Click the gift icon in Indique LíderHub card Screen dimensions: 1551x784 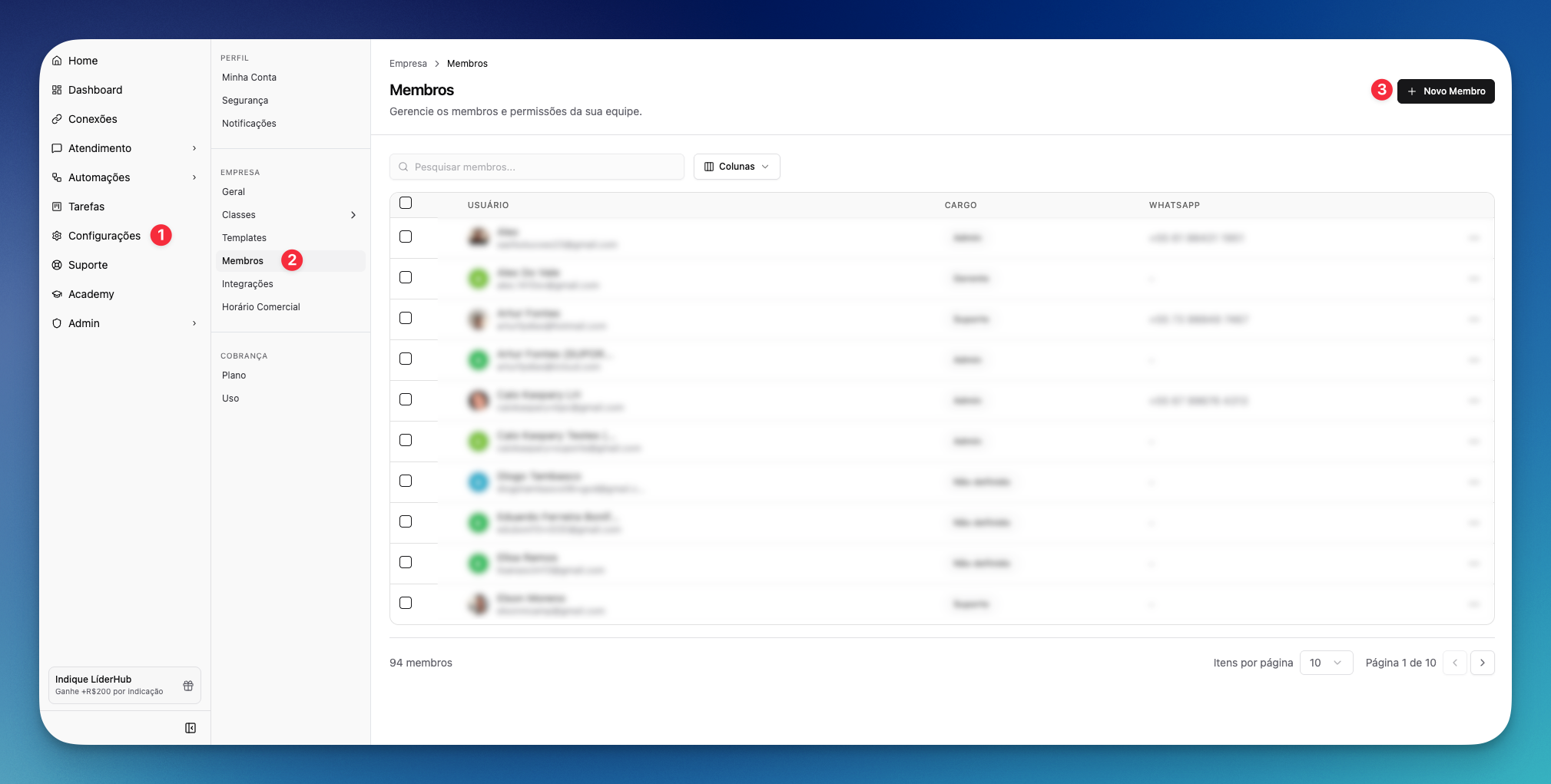coord(188,686)
